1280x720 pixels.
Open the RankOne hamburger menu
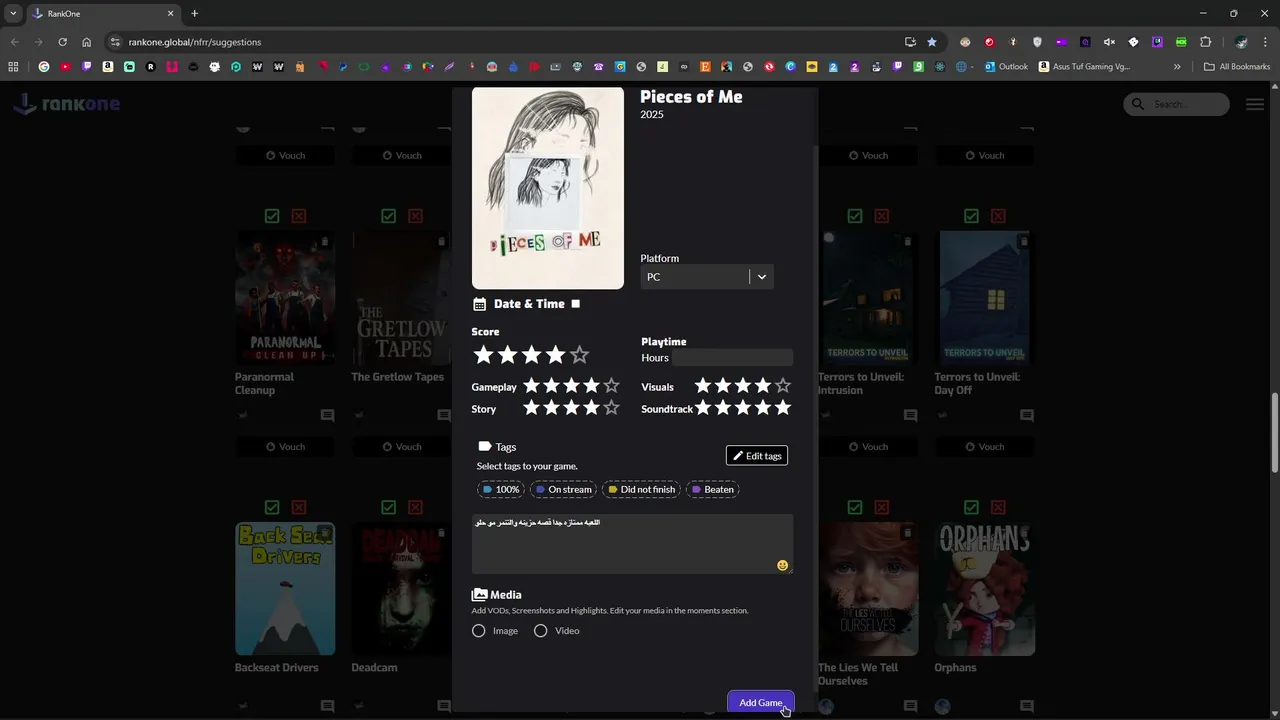tap(1255, 104)
